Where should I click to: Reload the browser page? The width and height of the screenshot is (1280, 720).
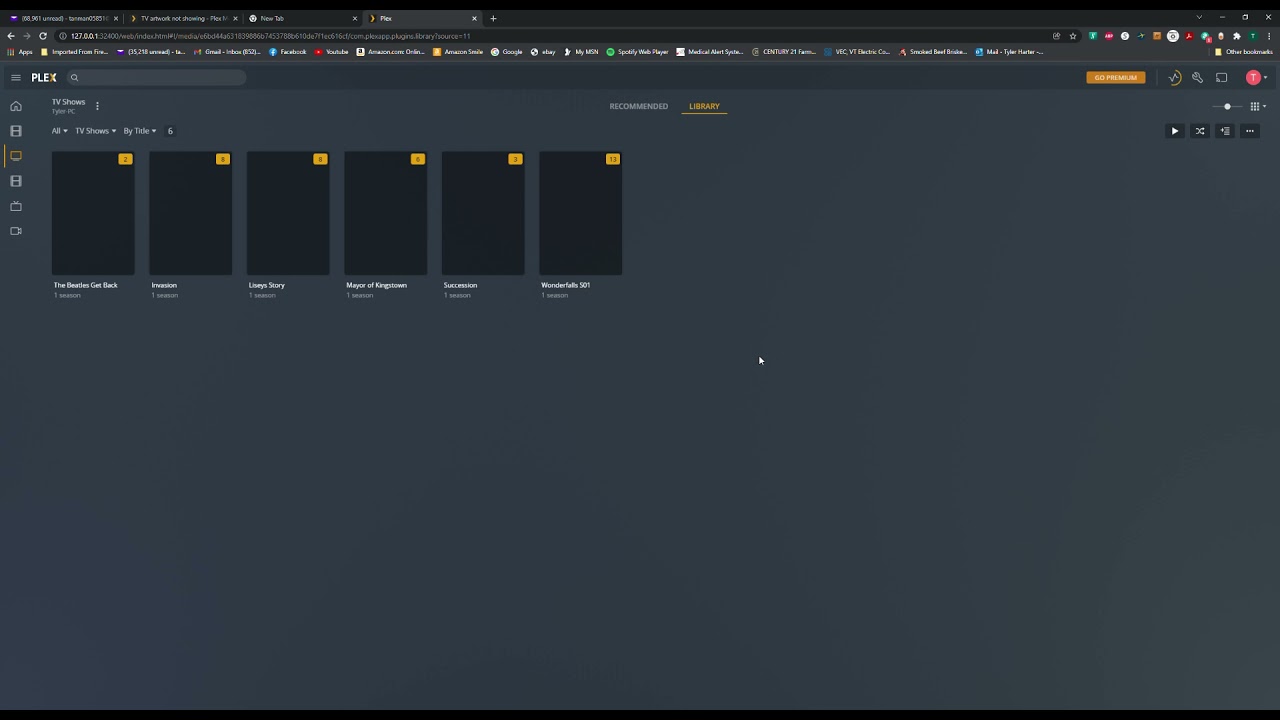click(x=42, y=36)
